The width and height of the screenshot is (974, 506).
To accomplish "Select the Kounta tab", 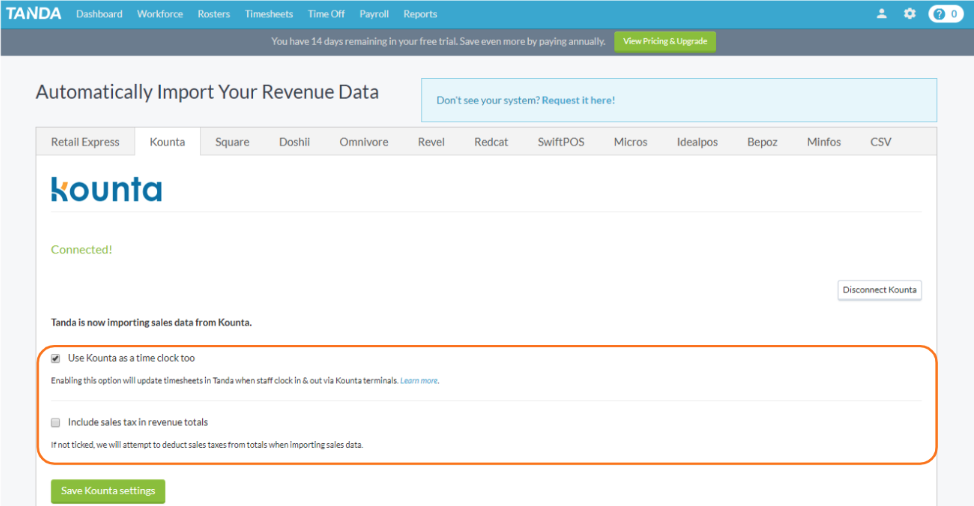I will 167,142.
